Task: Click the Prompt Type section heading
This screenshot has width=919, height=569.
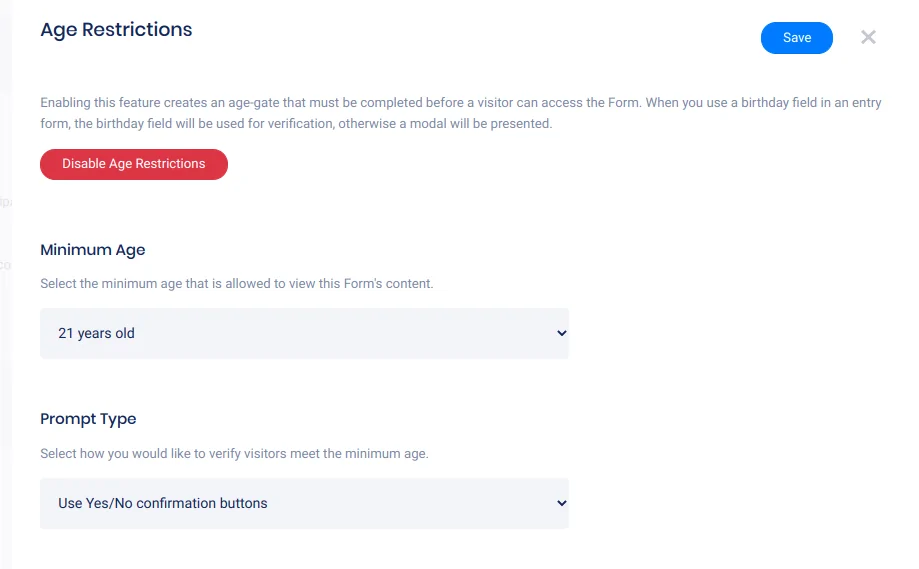Action: click(x=88, y=419)
